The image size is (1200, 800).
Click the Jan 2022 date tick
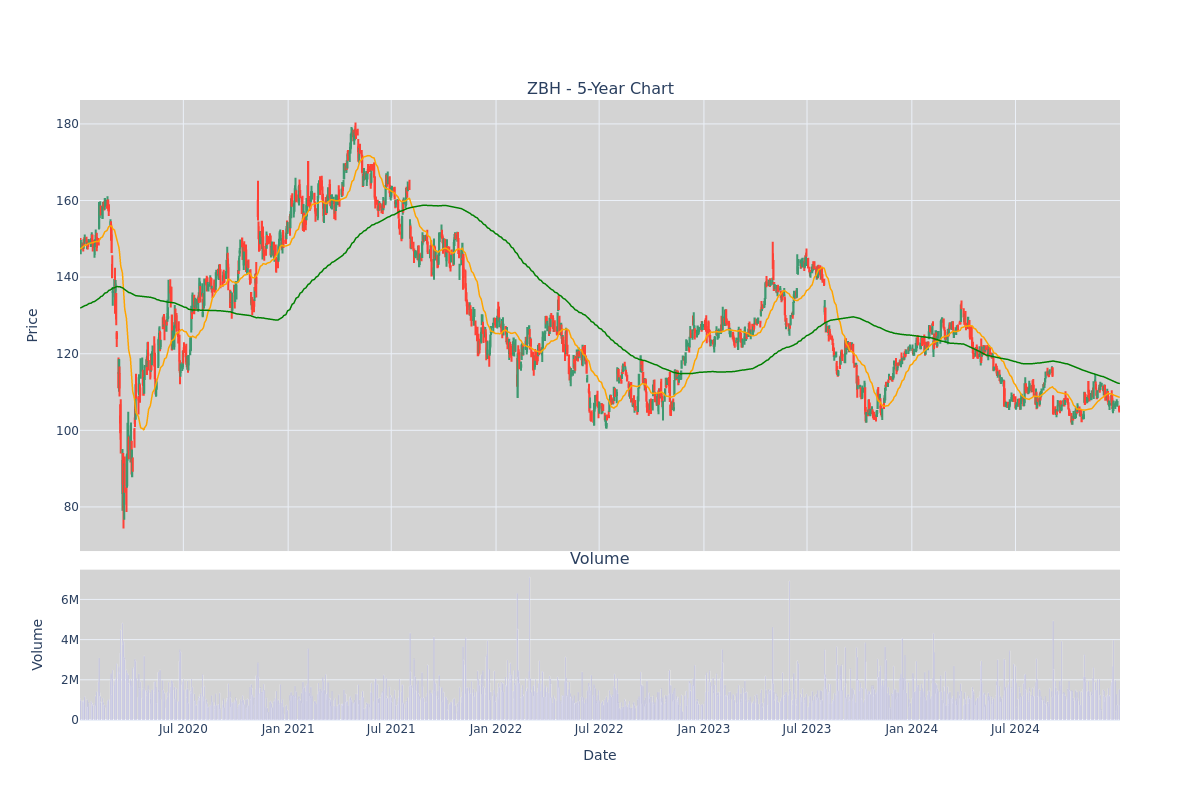[496, 729]
